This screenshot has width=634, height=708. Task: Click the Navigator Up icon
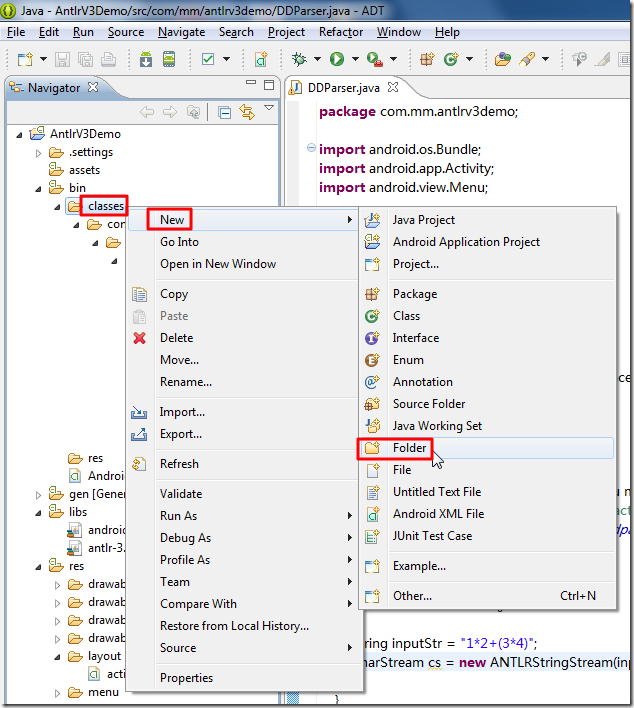(193, 112)
